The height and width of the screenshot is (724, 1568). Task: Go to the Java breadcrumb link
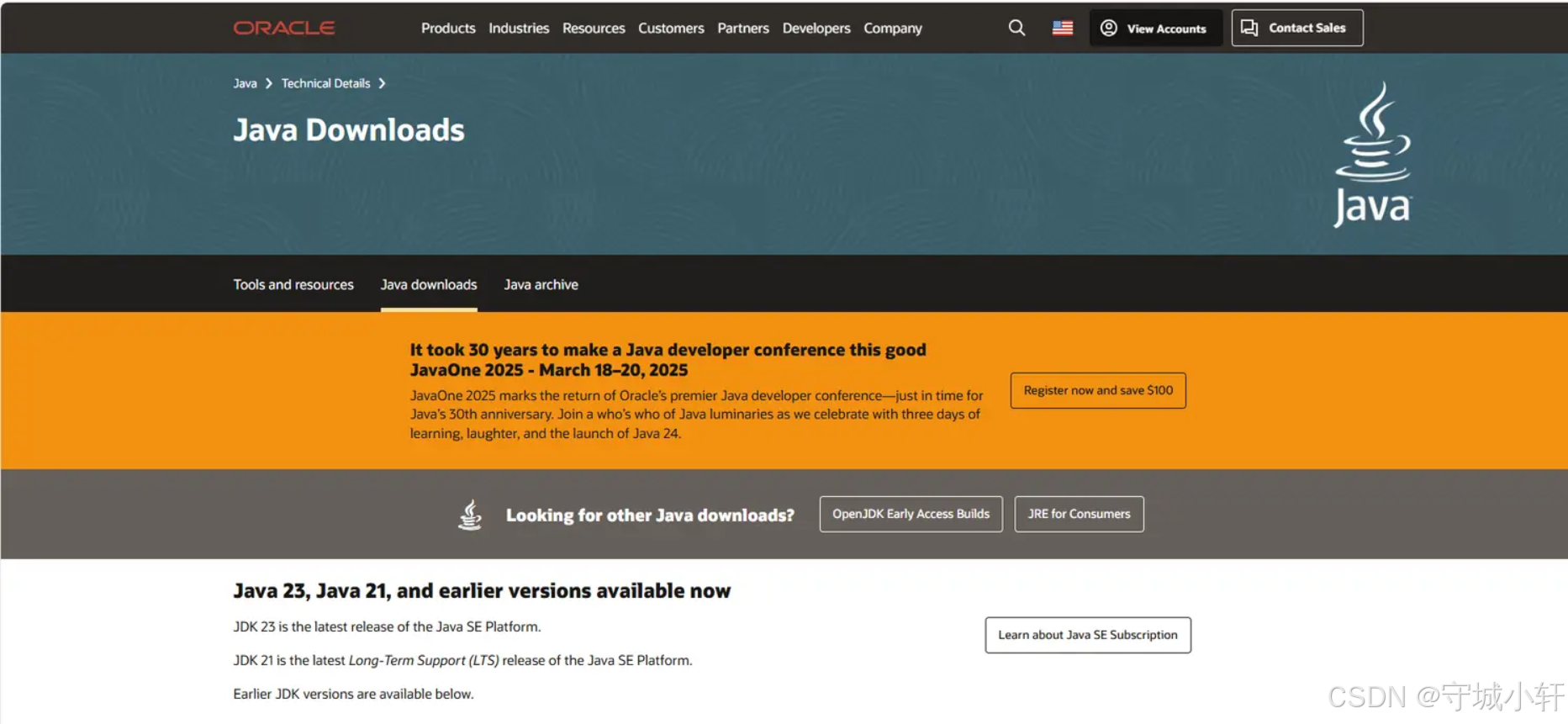[245, 83]
